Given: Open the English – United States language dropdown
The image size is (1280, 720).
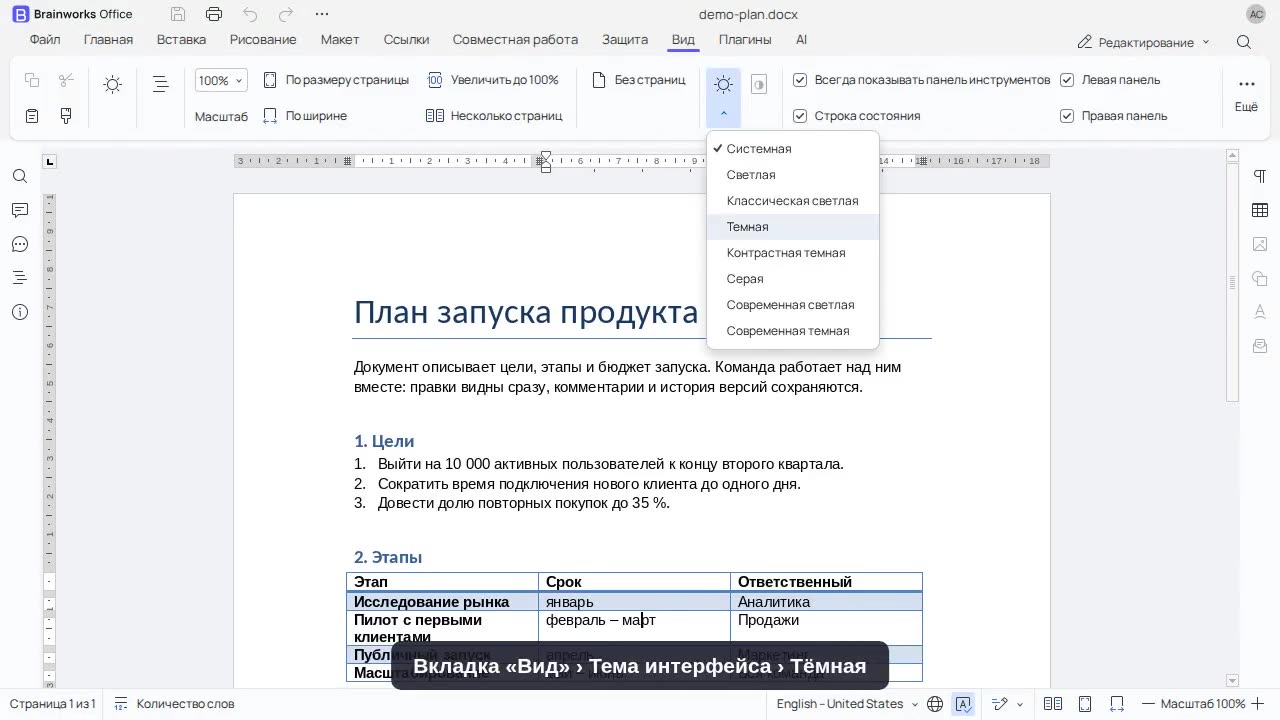Looking at the screenshot, I should (x=847, y=704).
